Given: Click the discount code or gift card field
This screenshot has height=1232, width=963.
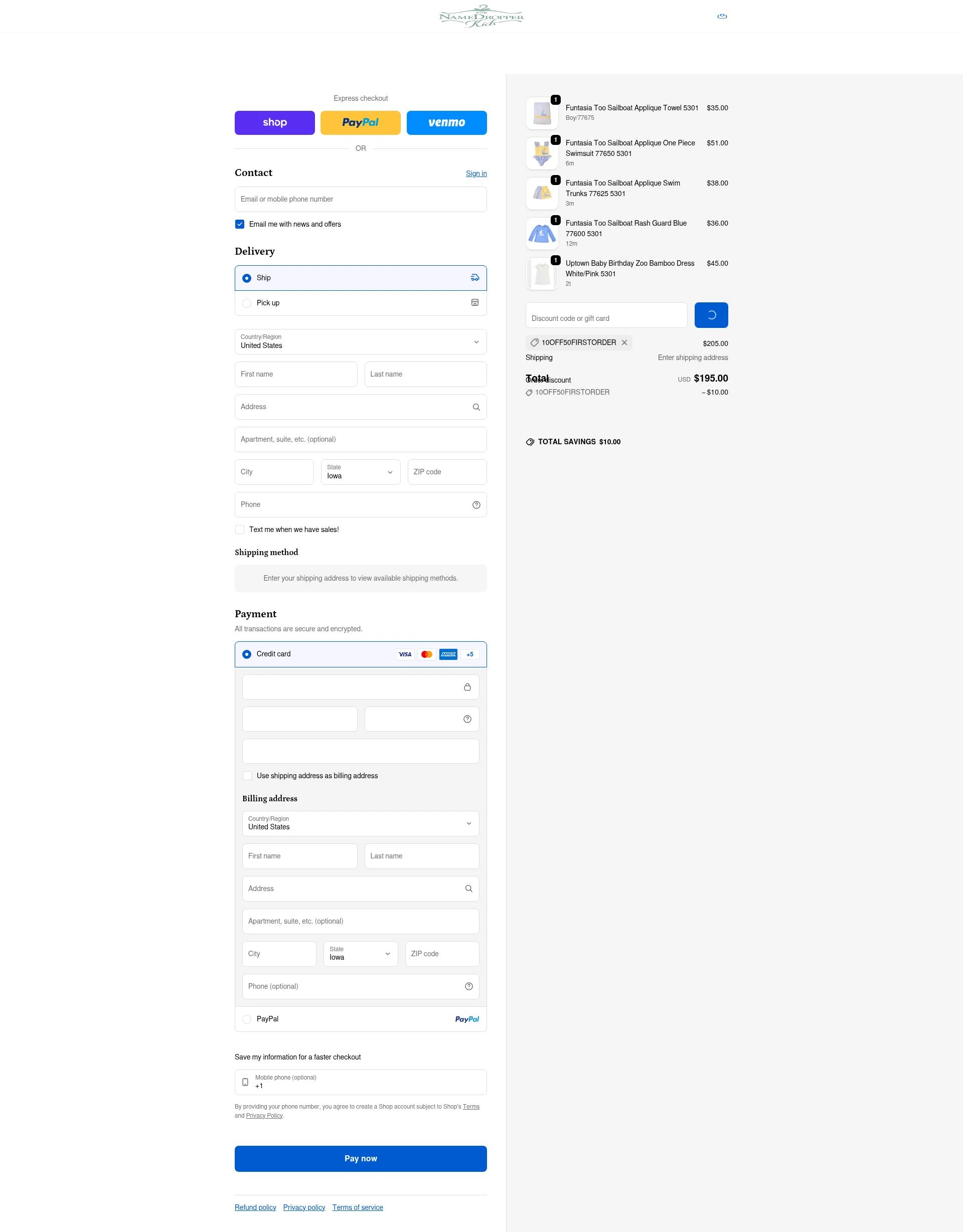Looking at the screenshot, I should tap(606, 315).
